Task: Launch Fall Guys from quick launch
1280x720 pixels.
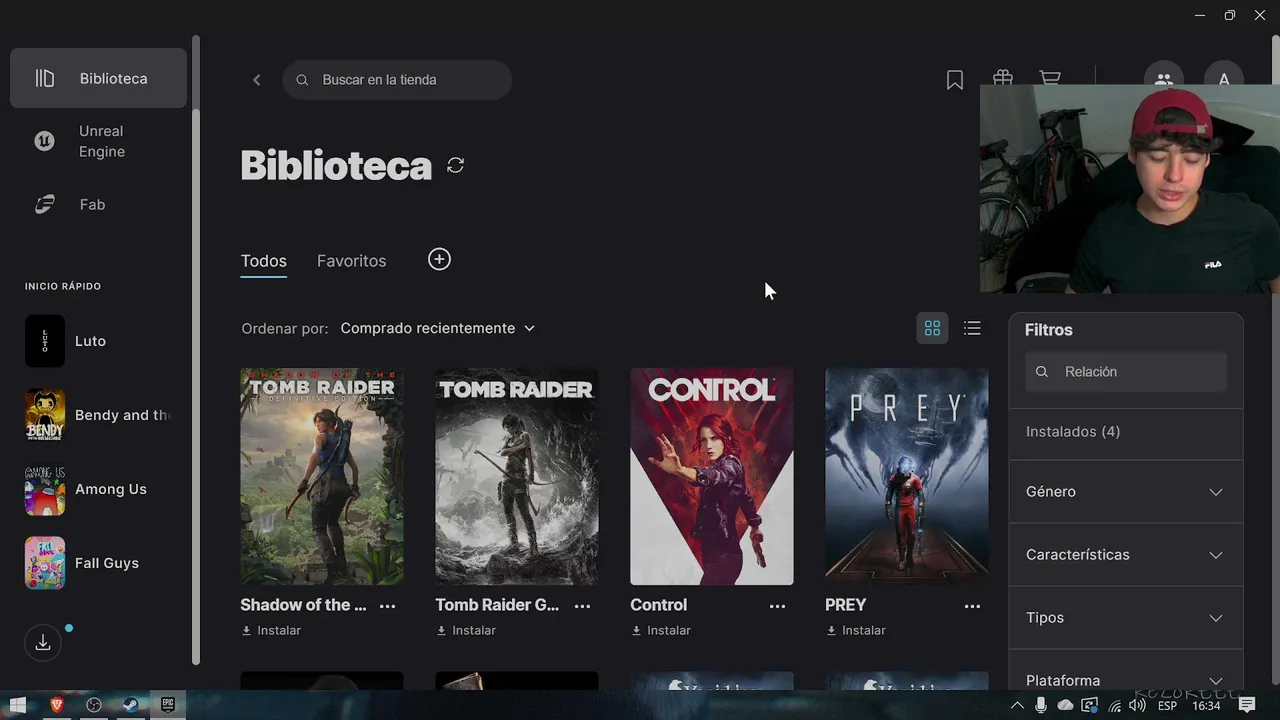Action: click(x=98, y=563)
